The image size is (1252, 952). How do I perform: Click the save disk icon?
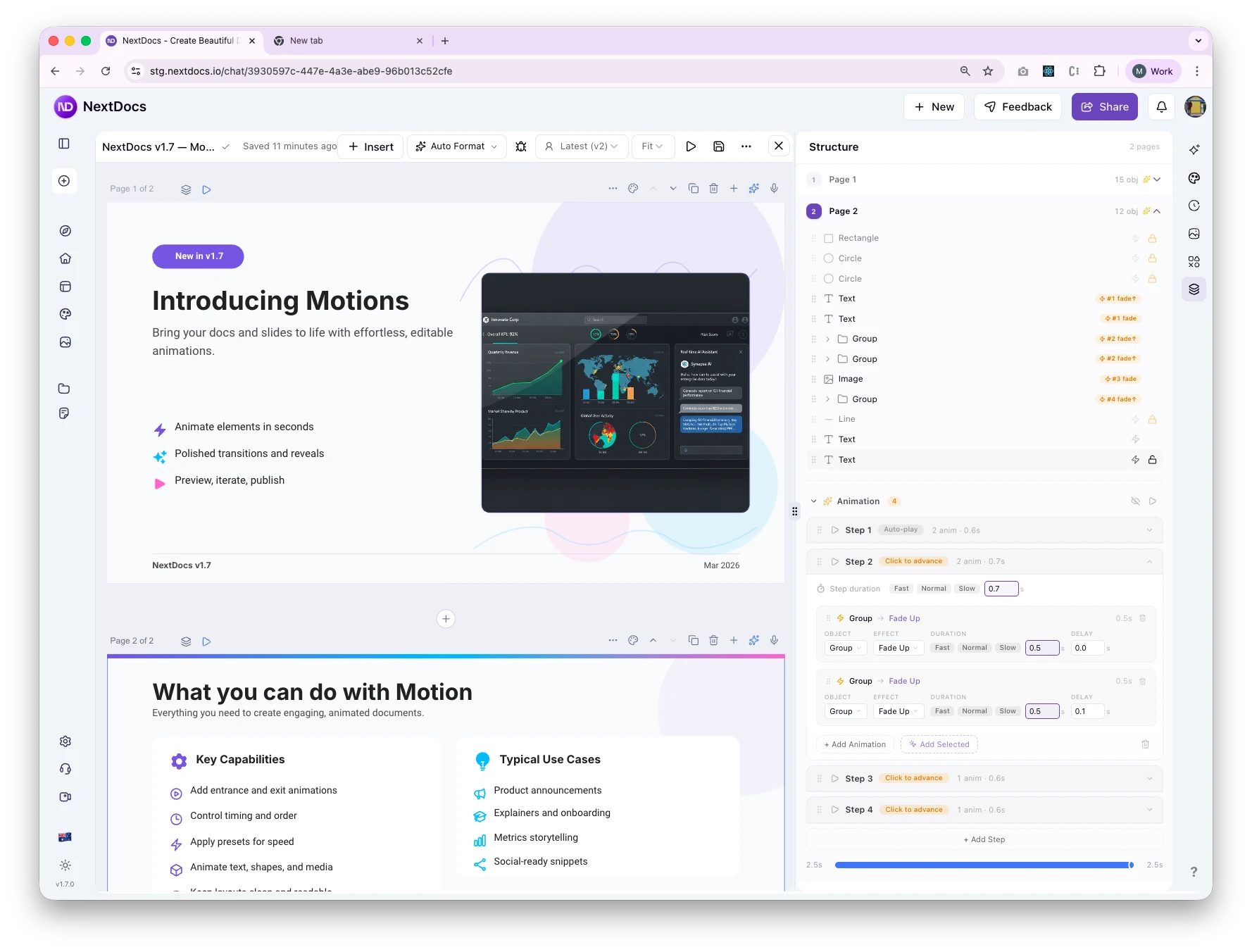719,146
